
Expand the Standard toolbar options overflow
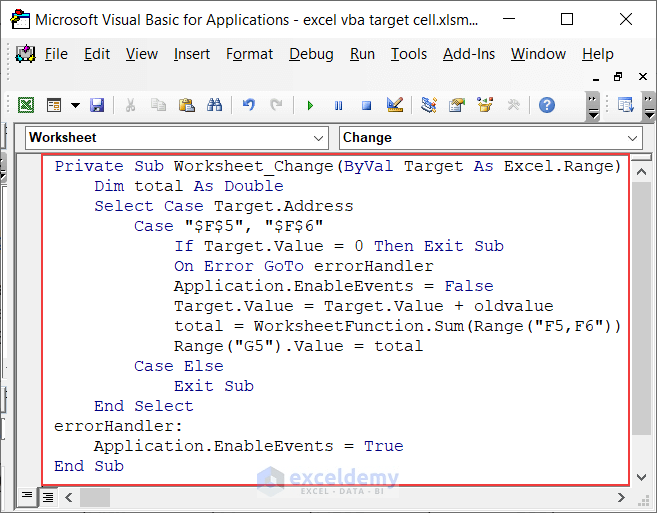pyautogui.click(x=593, y=107)
